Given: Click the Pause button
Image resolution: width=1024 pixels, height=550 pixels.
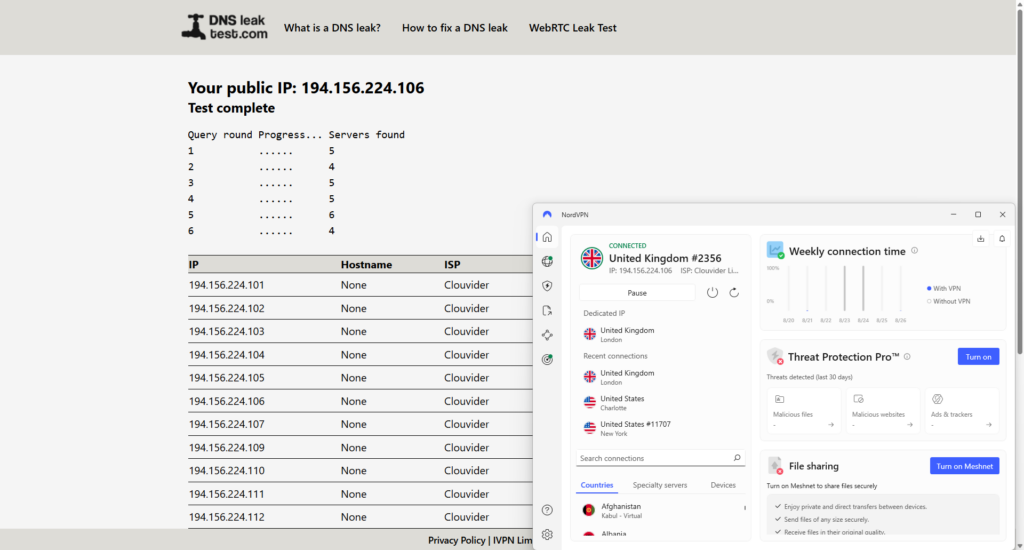Looking at the screenshot, I should click(x=637, y=293).
